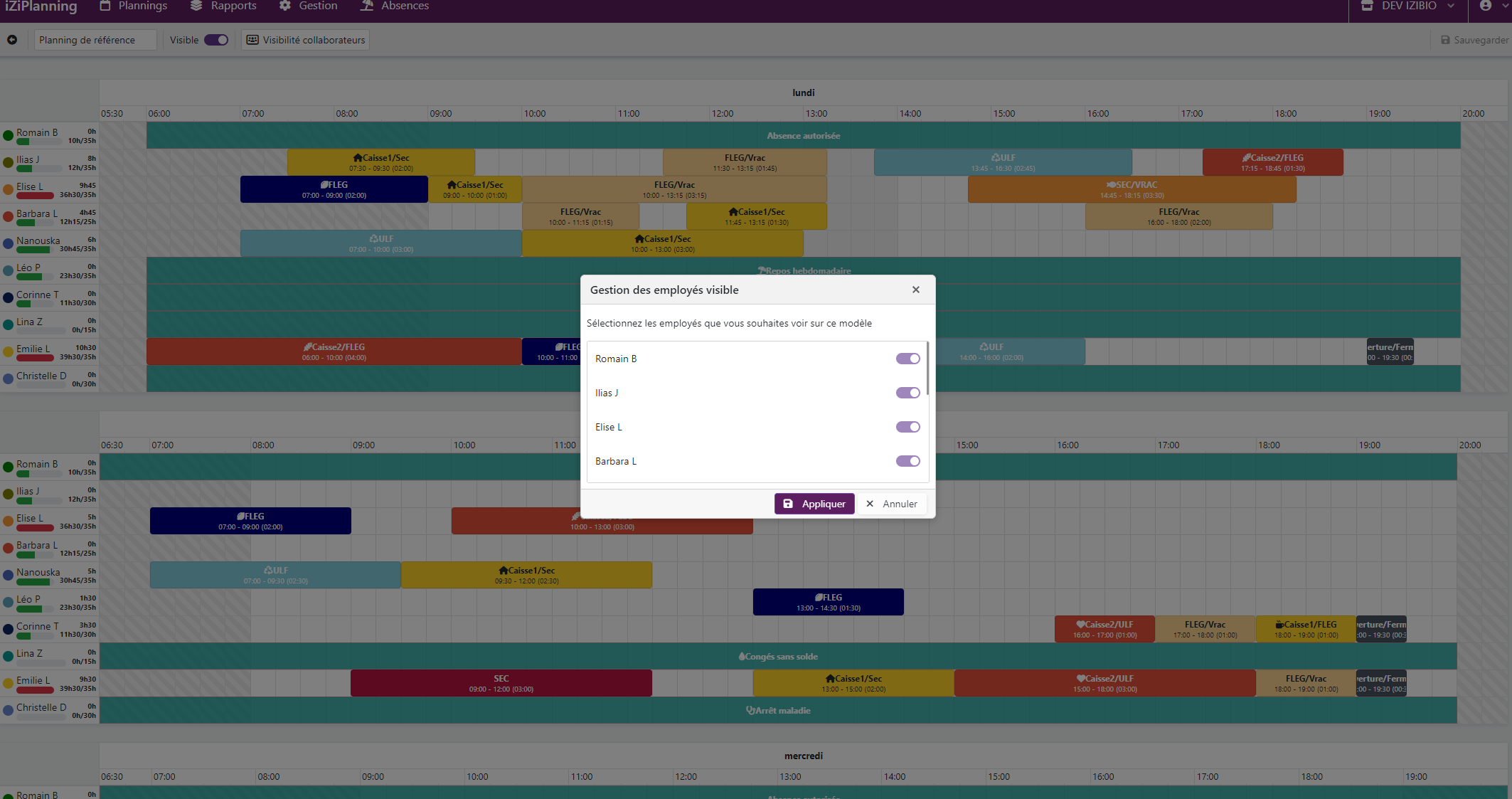
Task: Click the user account avatar icon
Action: pos(1485,6)
